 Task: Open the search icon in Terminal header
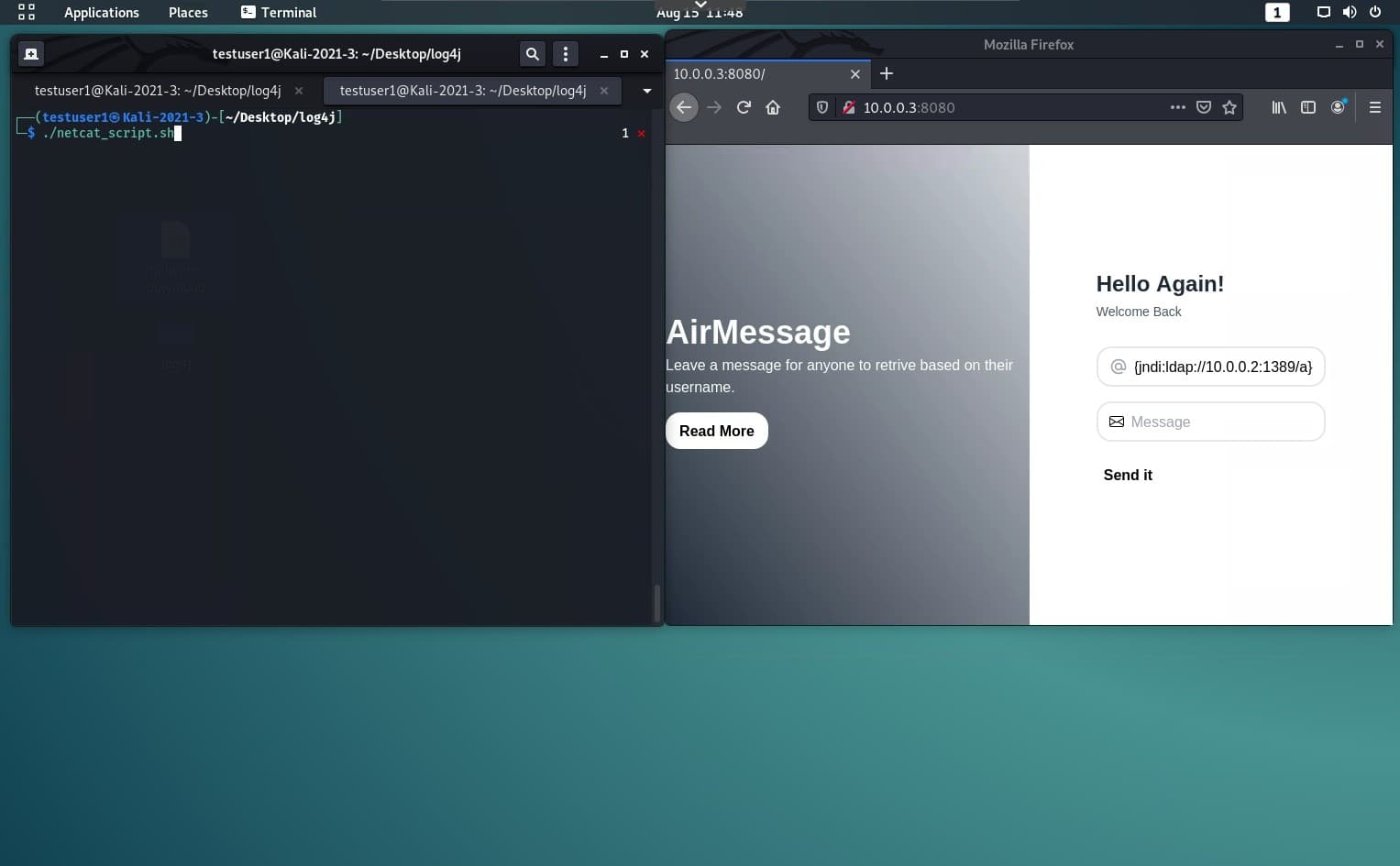532,54
